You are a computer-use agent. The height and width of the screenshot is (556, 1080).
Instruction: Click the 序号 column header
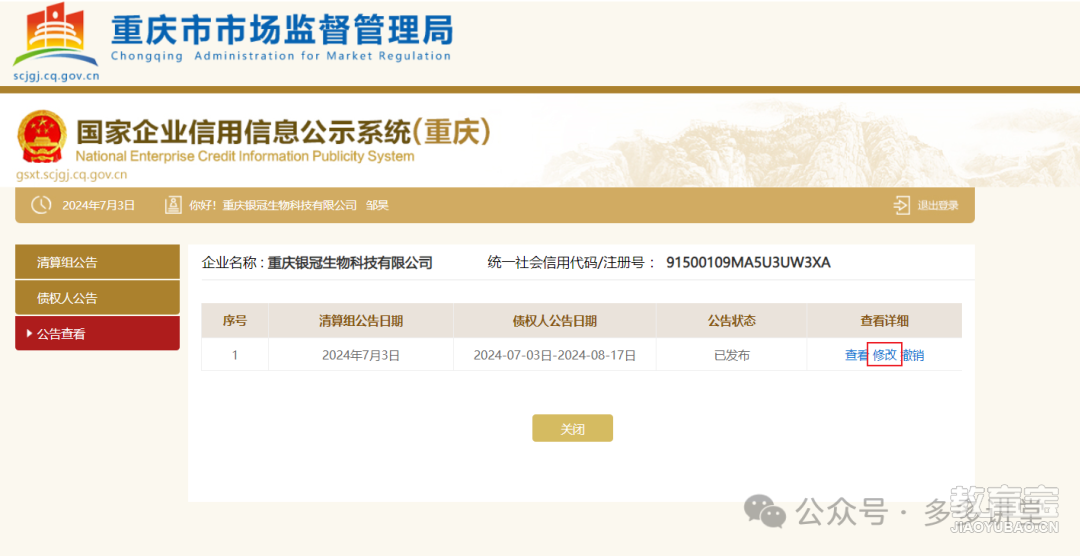click(235, 320)
